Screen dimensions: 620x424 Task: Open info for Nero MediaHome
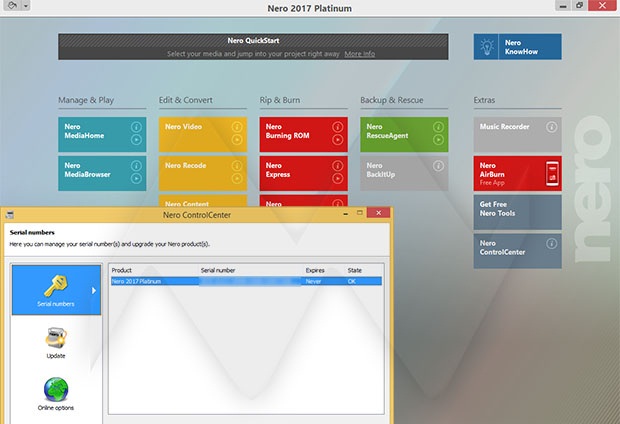coord(136,127)
